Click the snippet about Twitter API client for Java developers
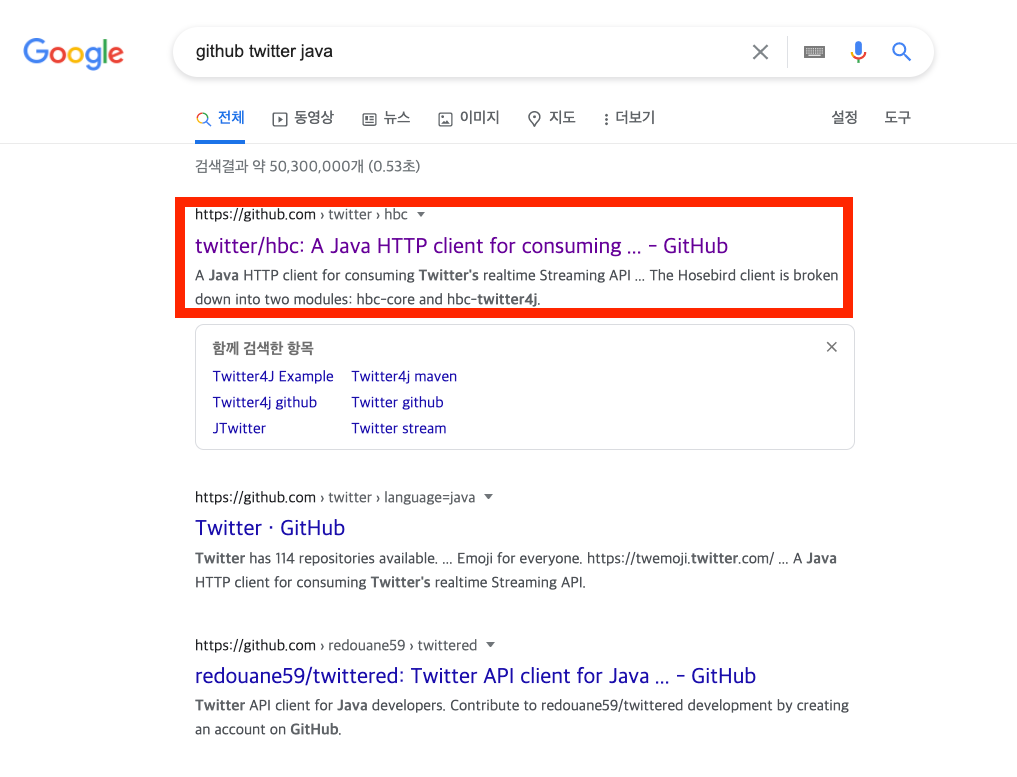1017x777 pixels. click(x=522, y=717)
